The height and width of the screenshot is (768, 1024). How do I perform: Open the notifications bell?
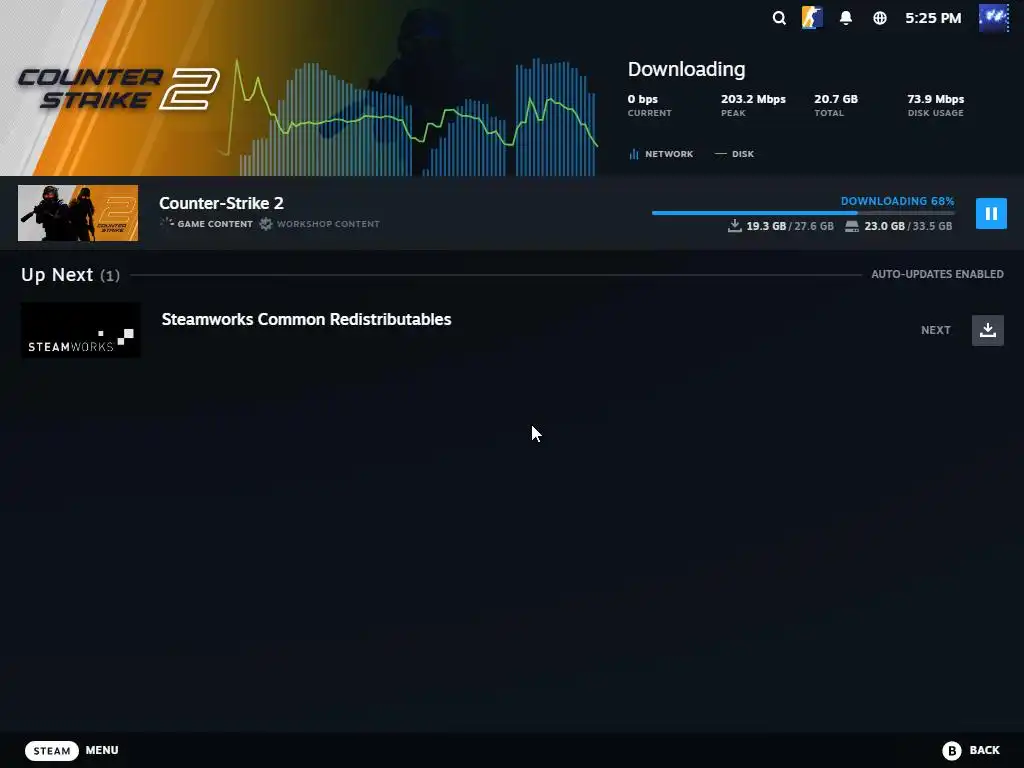(x=846, y=18)
